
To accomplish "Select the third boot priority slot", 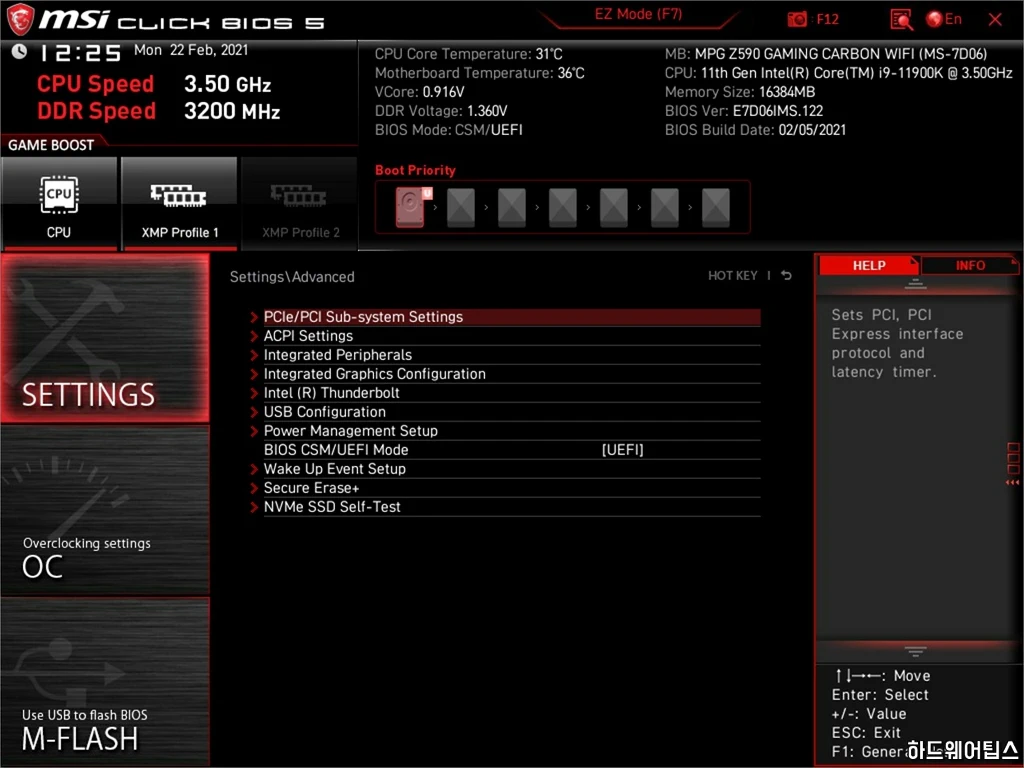I will tap(512, 207).
